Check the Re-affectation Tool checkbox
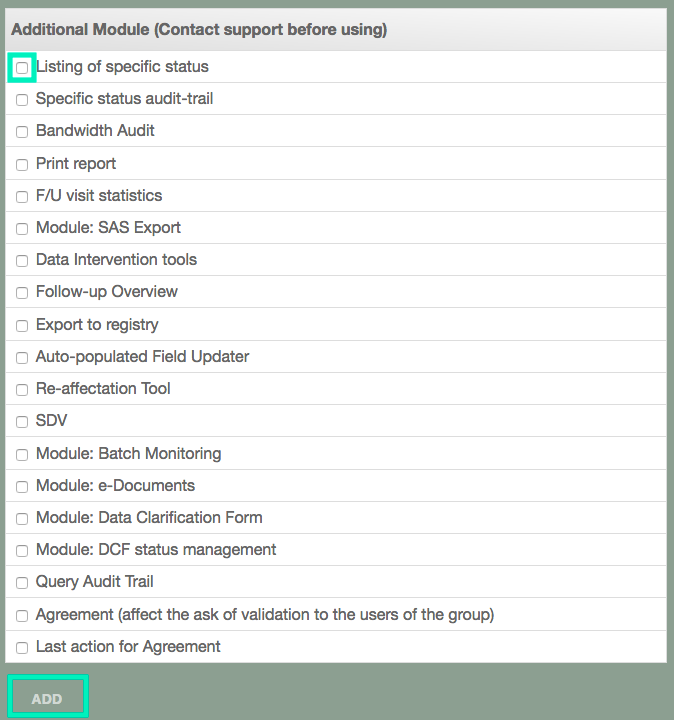The width and height of the screenshot is (674, 720). (22, 390)
